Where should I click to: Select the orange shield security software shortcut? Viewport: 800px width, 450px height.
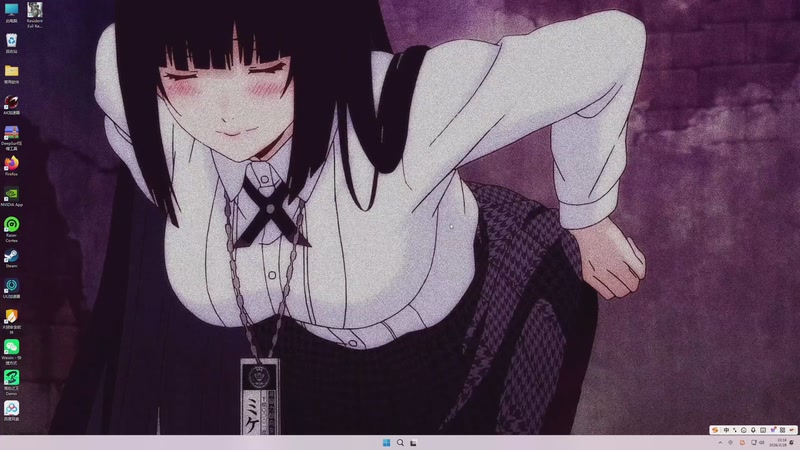click(11, 321)
